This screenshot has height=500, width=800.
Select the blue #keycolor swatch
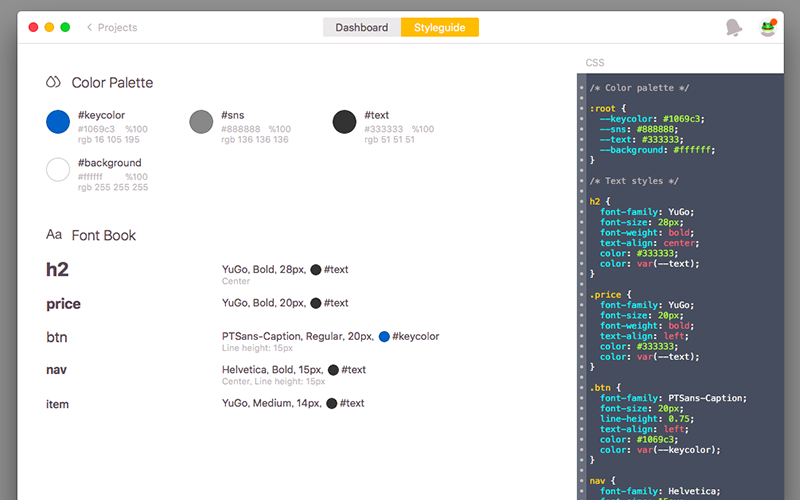click(x=58, y=122)
